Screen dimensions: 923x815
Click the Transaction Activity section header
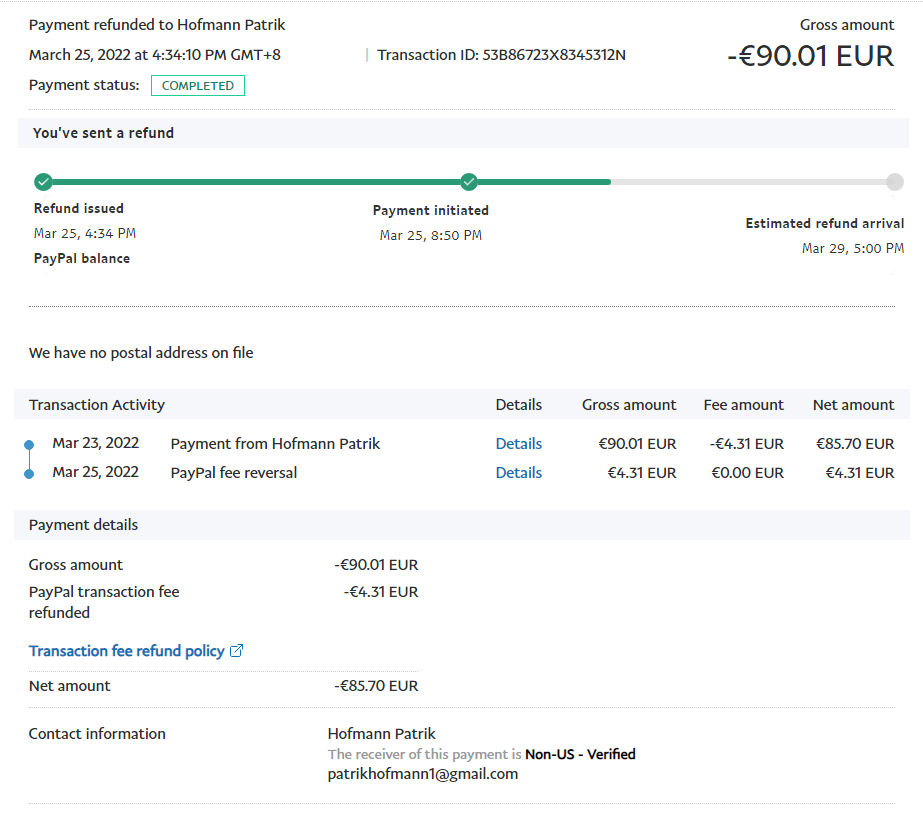pyautogui.click(x=97, y=405)
